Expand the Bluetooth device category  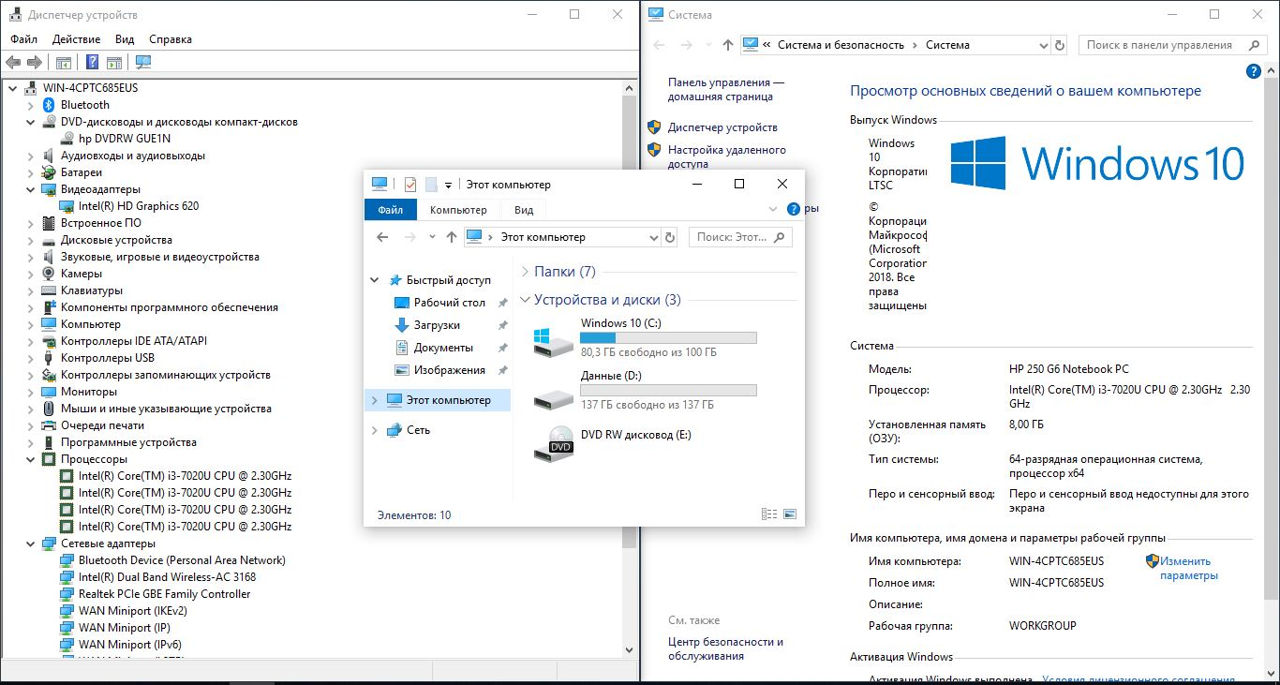coord(30,105)
